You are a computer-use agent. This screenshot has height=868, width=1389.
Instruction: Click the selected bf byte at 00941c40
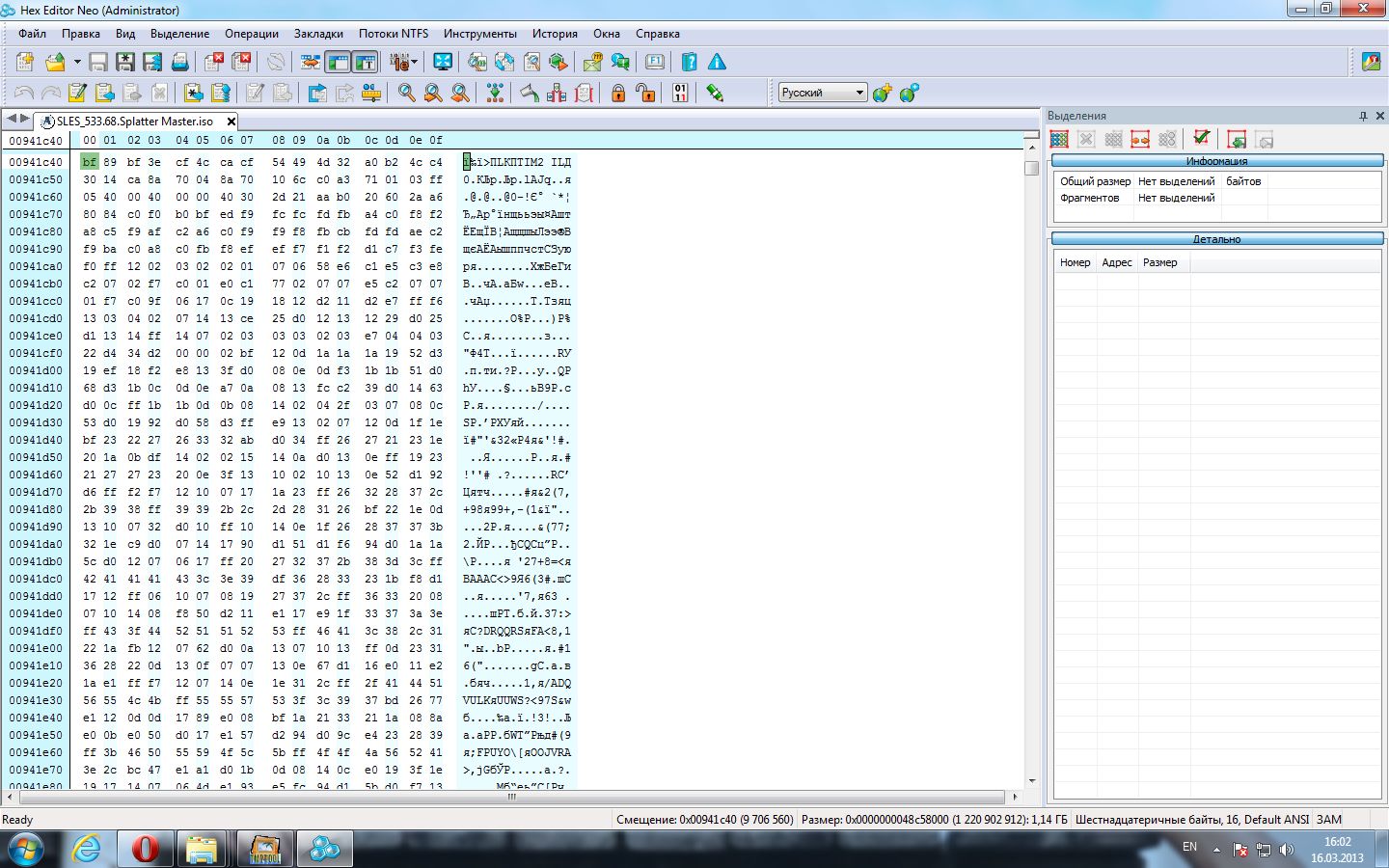[x=90, y=162]
